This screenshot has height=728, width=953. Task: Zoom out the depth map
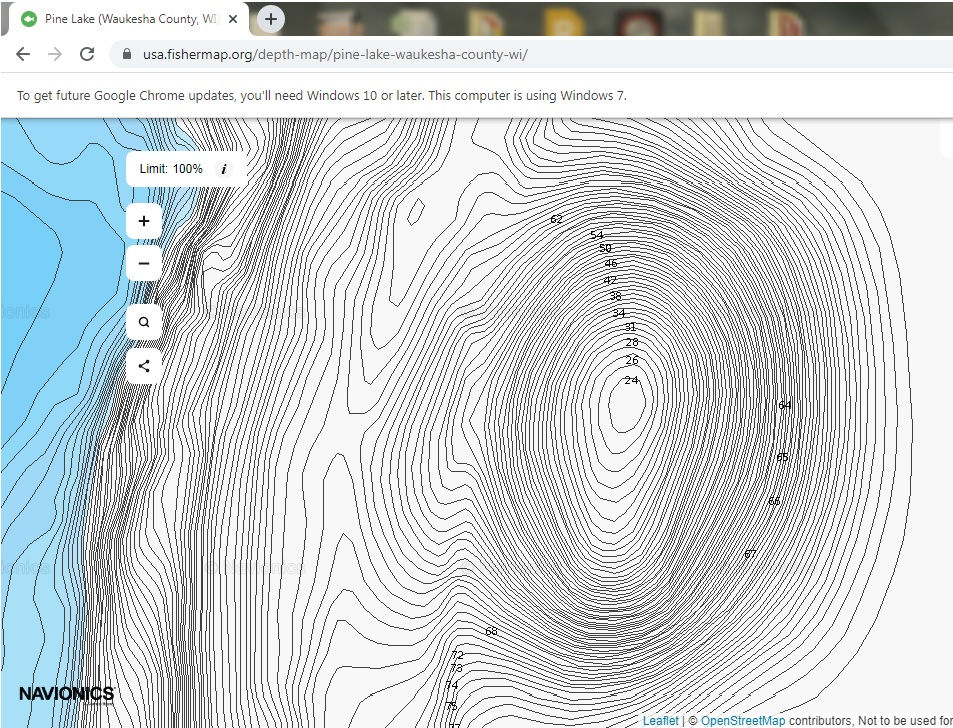point(144,263)
